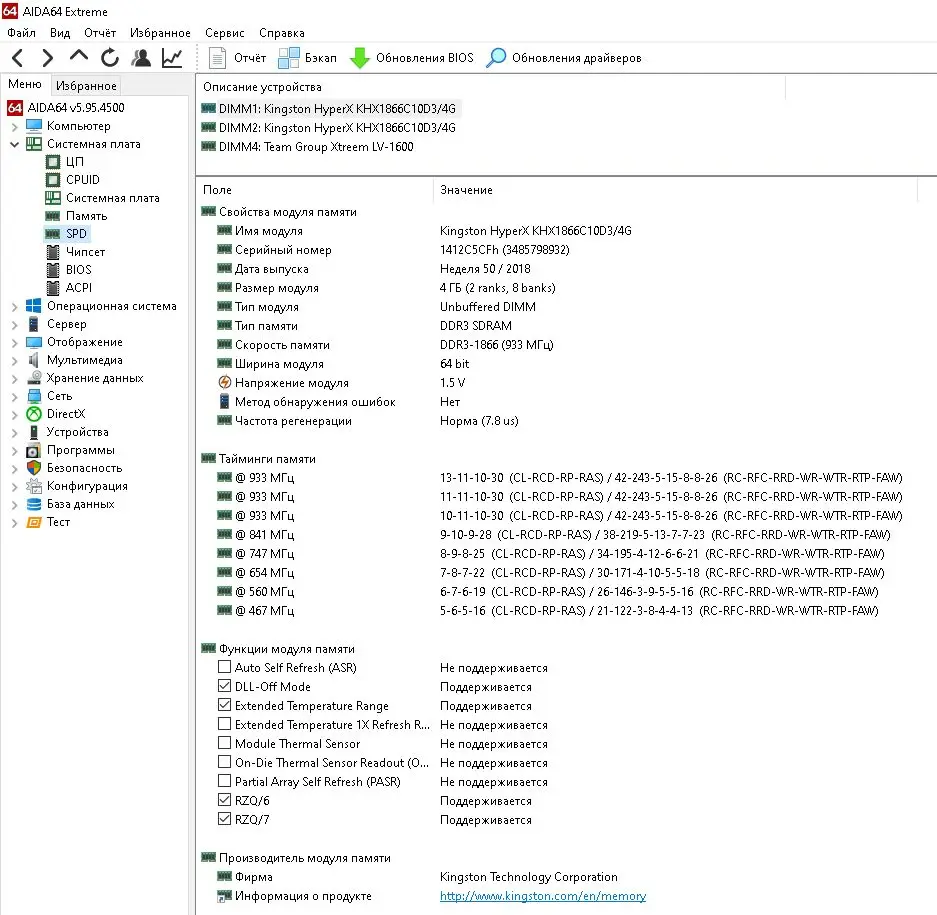Image resolution: width=937 pixels, height=915 pixels.
Task: Toggle Extended Temperature Range checkbox
Action: (224, 705)
